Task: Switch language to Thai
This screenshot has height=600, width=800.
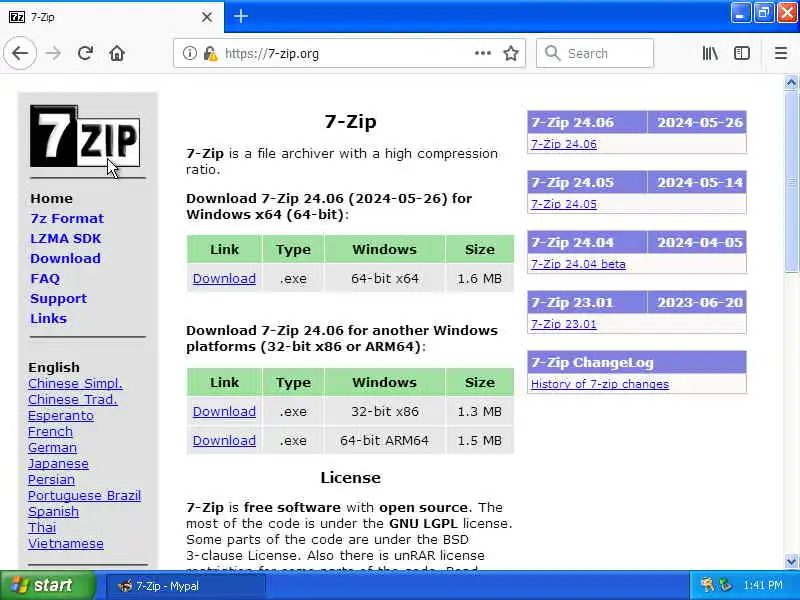Action: (42, 528)
